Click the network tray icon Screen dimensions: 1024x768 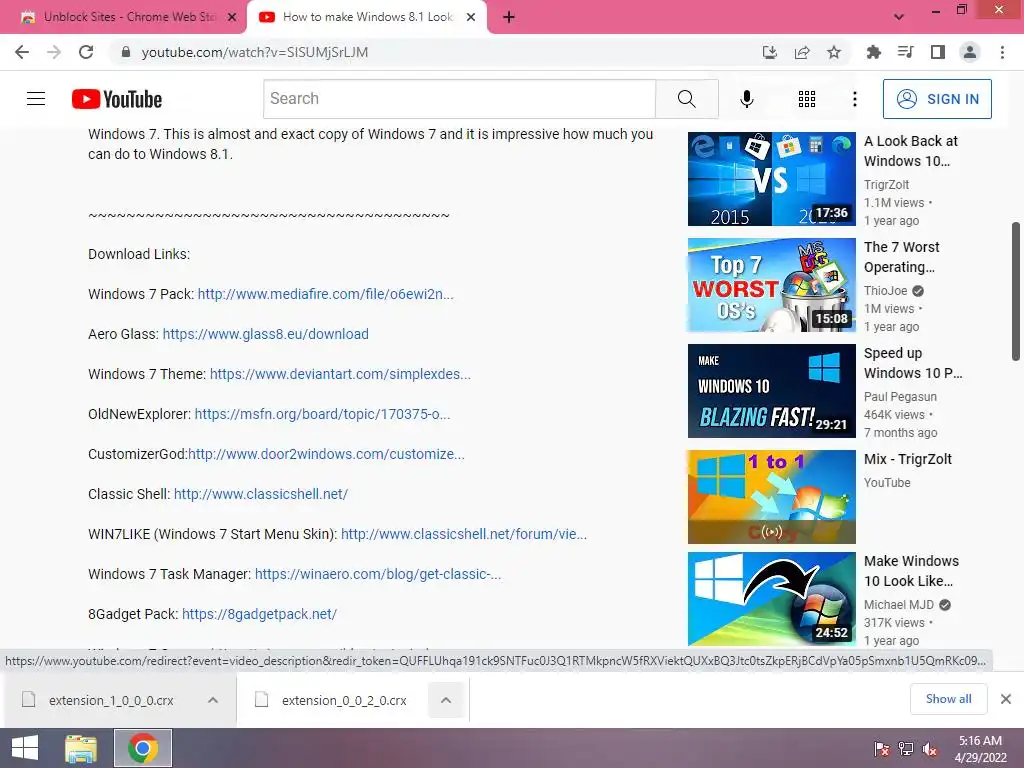pos(906,749)
